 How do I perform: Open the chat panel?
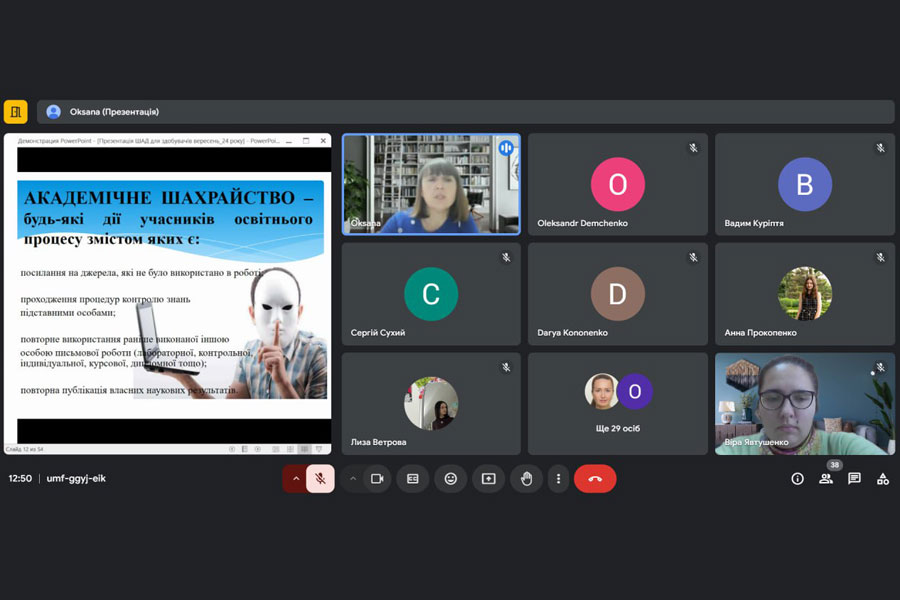click(x=854, y=478)
